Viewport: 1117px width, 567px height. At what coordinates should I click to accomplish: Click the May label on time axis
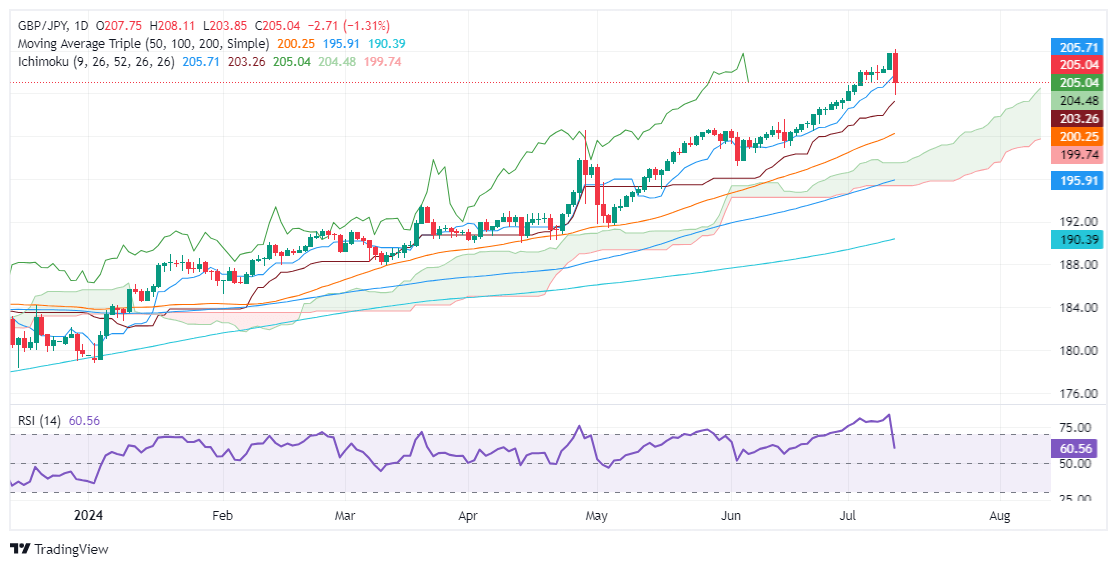coord(596,515)
